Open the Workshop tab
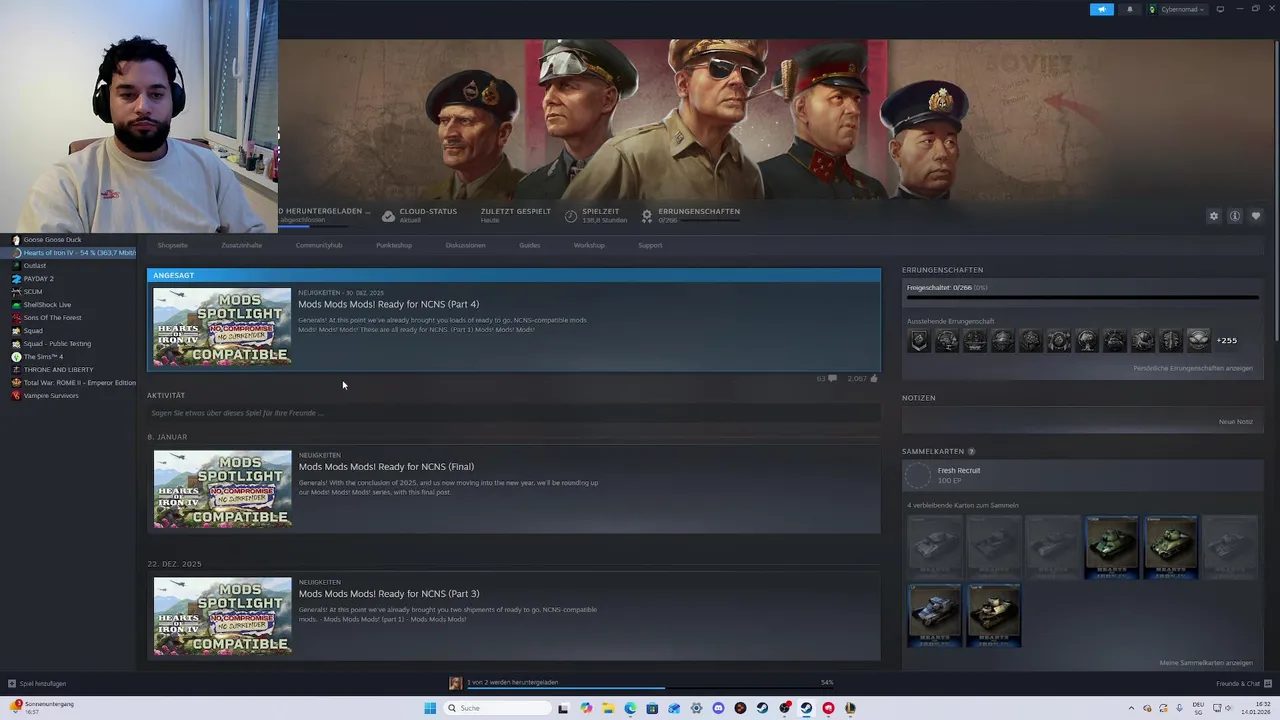Screen dimensions: 1280x720 click(x=589, y=245)
